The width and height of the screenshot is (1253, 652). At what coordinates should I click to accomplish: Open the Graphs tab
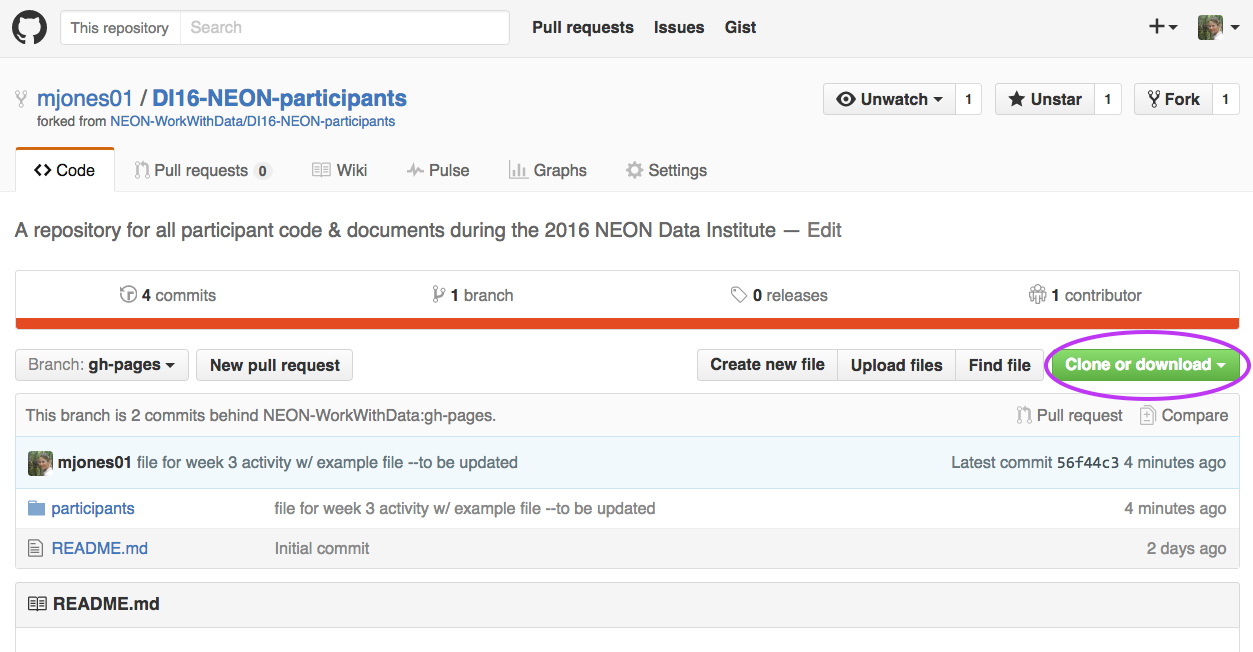click(548, 170)
